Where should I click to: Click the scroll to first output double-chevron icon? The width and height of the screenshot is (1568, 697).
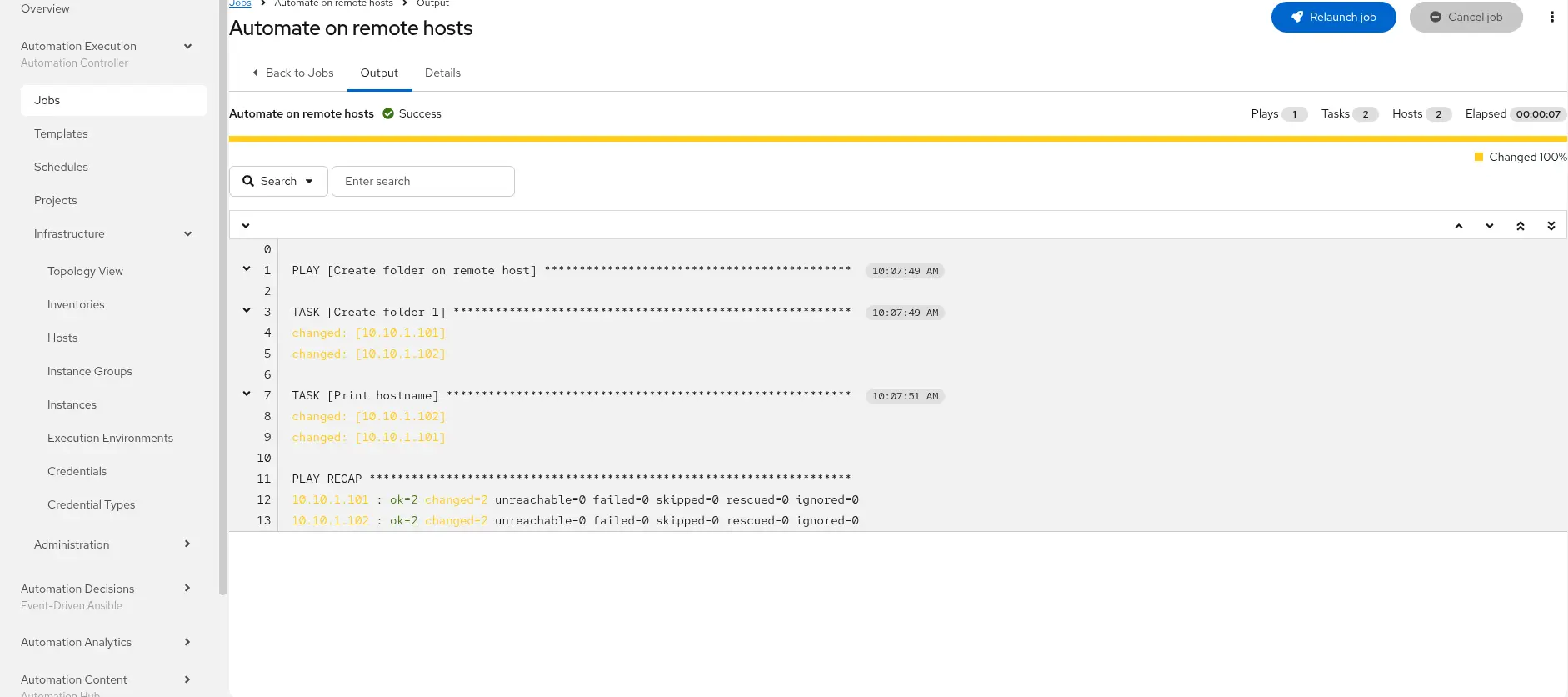tap(1520, 226)
